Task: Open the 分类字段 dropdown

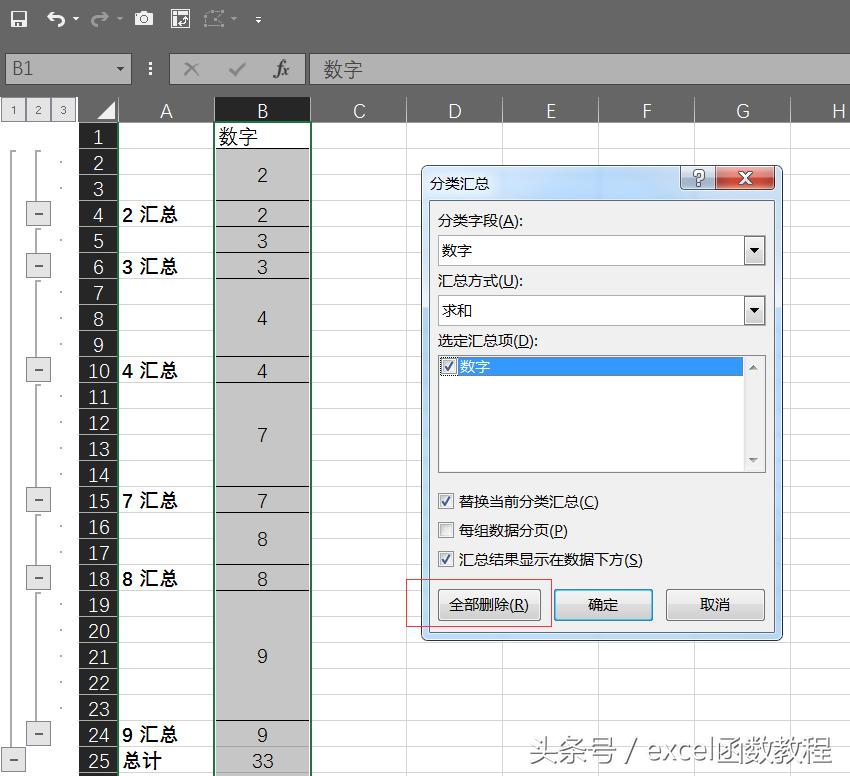Action: 755,252
